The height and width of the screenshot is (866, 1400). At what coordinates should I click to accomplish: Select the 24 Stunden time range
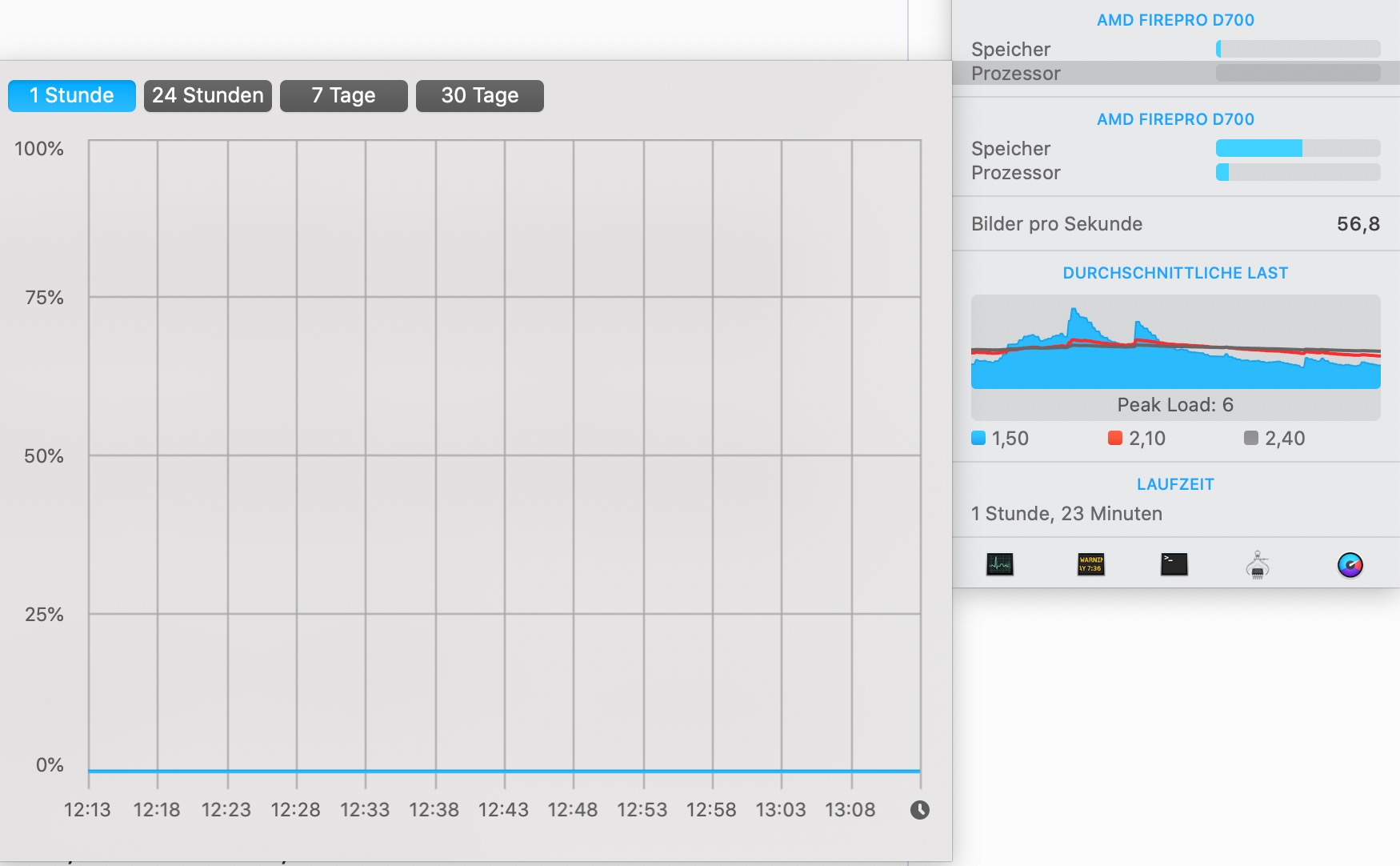tap(208, 96)
